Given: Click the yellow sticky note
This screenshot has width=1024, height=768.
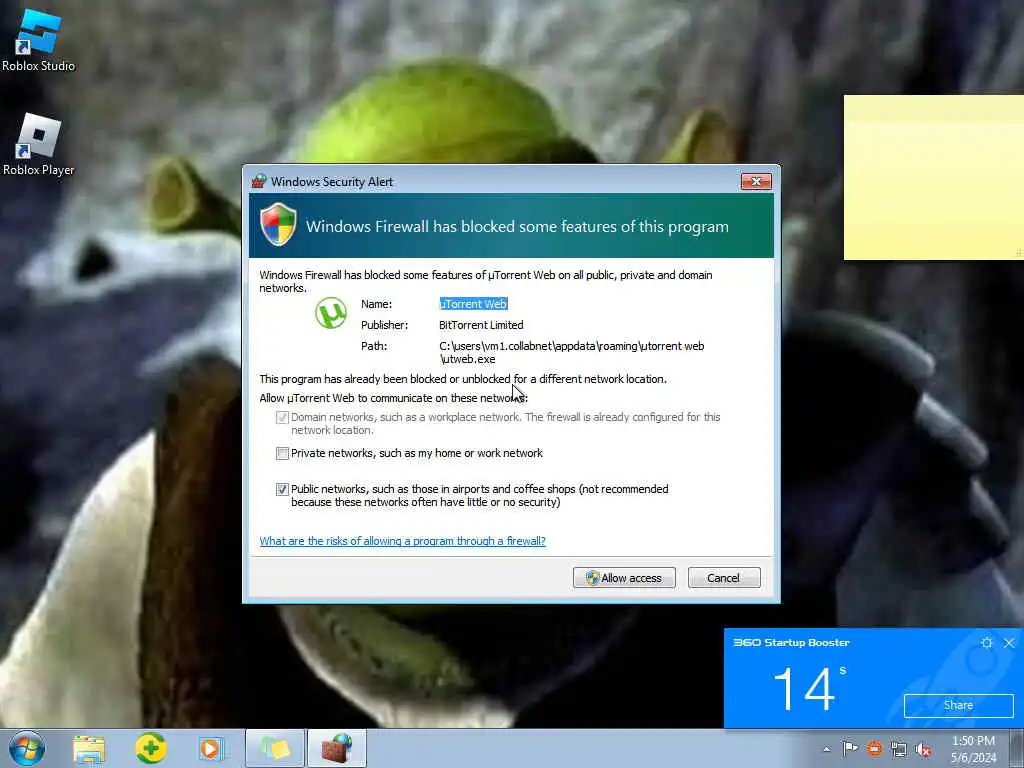Looking at the screenshot, I should coord(933,177).
